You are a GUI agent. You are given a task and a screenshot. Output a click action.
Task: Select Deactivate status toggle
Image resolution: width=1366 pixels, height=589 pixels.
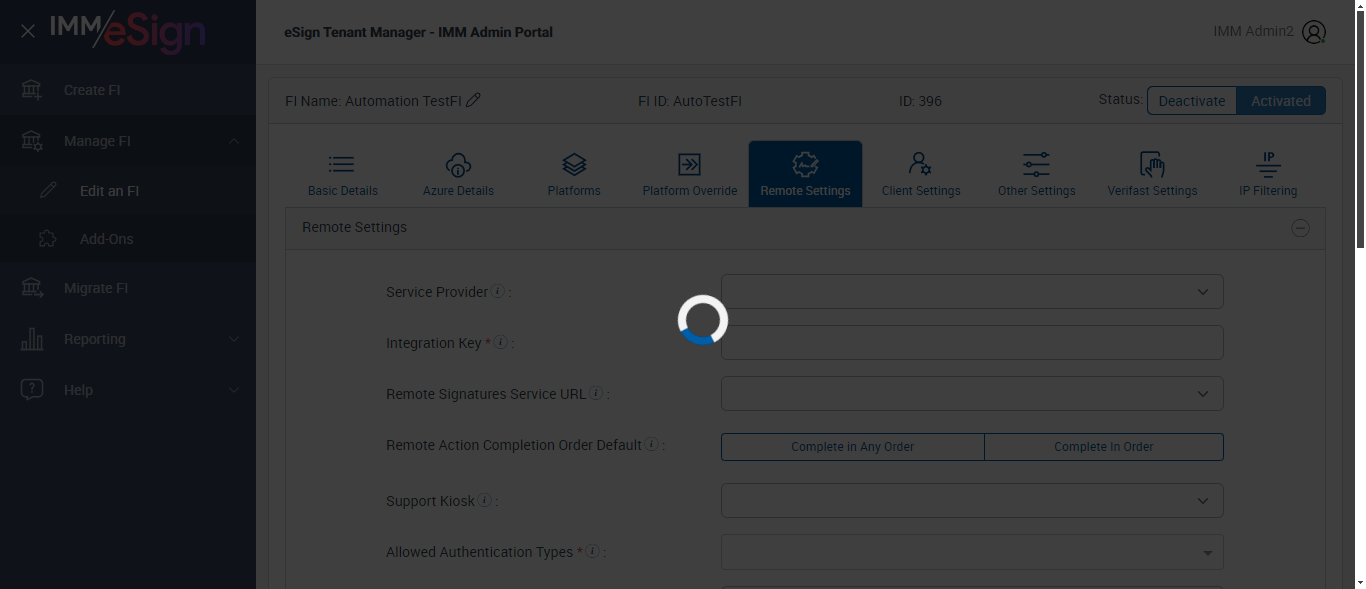point(1192,100)
